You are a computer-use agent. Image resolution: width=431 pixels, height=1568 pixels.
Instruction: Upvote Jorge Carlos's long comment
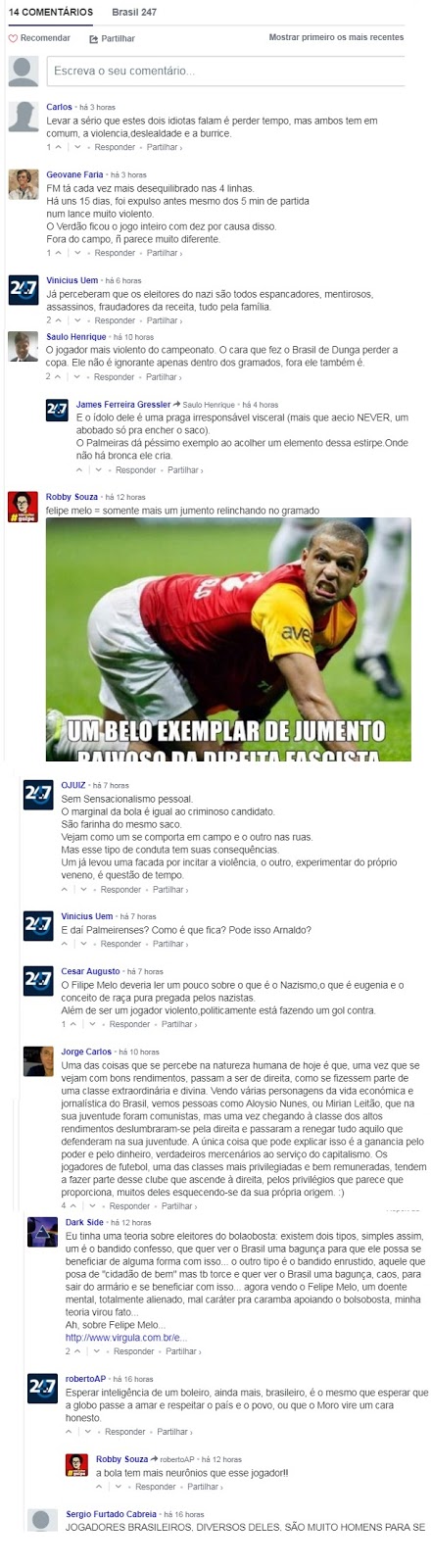(x=71, y=1206)
